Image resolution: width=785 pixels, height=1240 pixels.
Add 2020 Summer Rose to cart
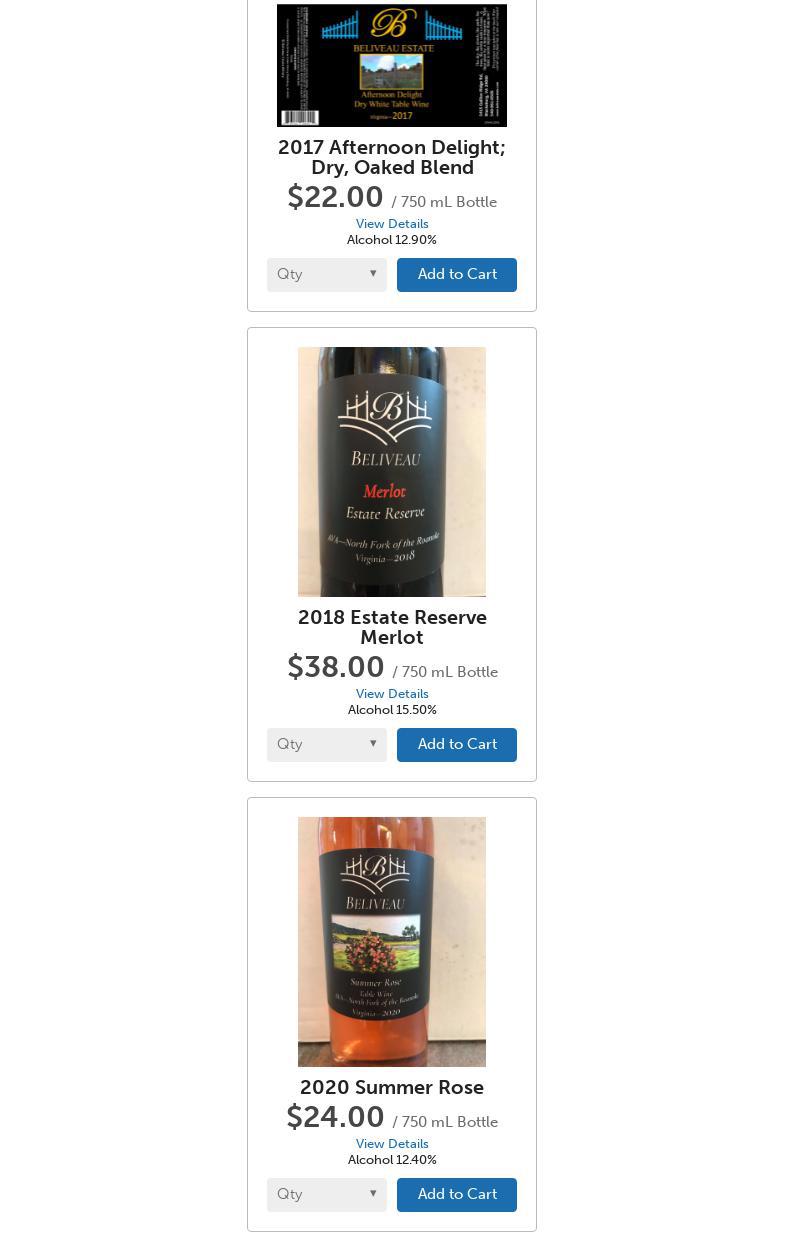coord(457,1195)
